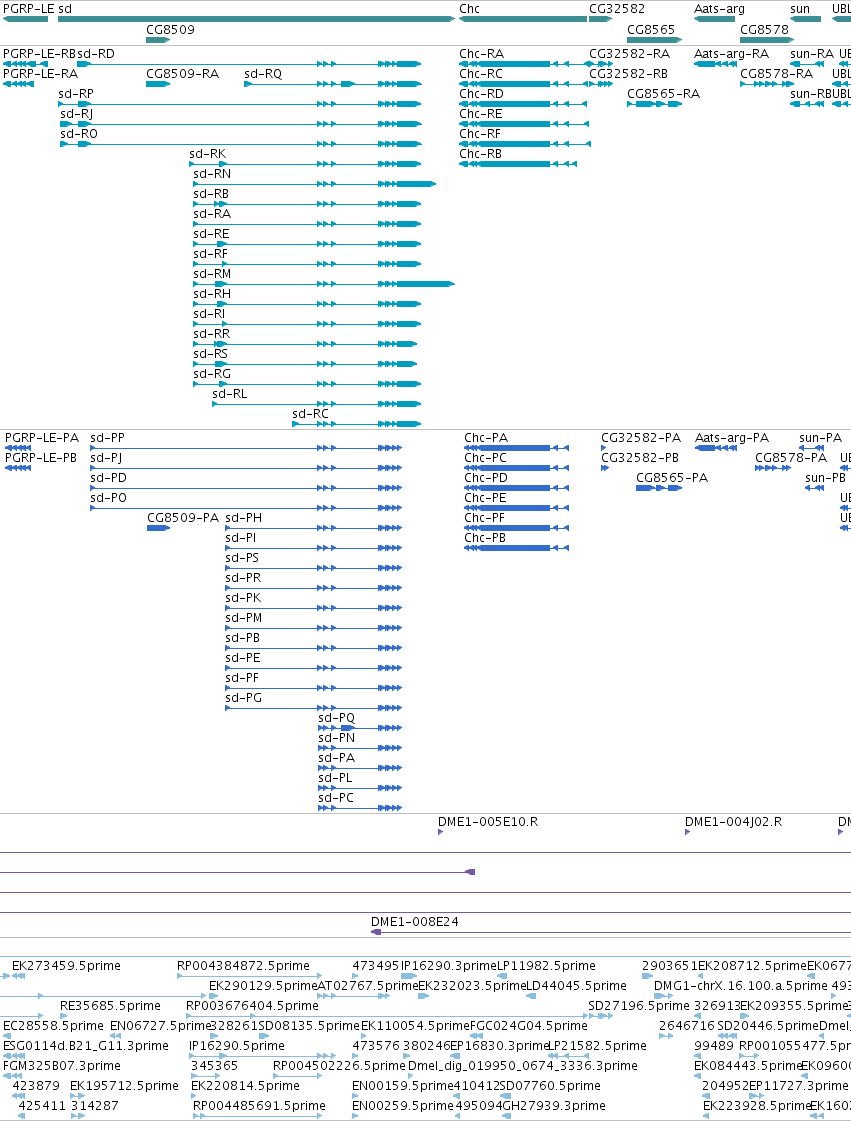The width and height of the screenshot is (851, 1121).
Task: Select transcript Aats-arg-RA
Action: (x=715, y=64)
